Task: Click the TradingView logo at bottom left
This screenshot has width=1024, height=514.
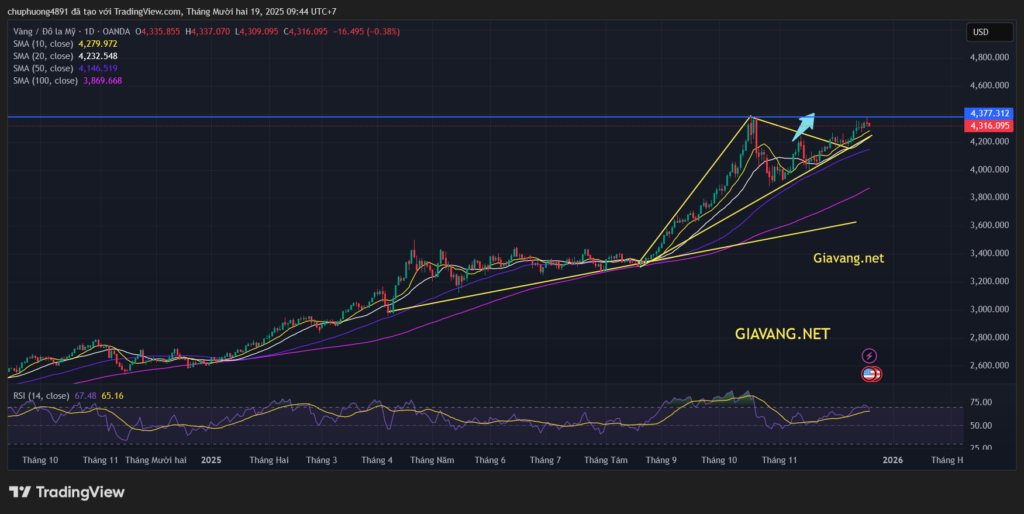Action: tap(67, 492)
